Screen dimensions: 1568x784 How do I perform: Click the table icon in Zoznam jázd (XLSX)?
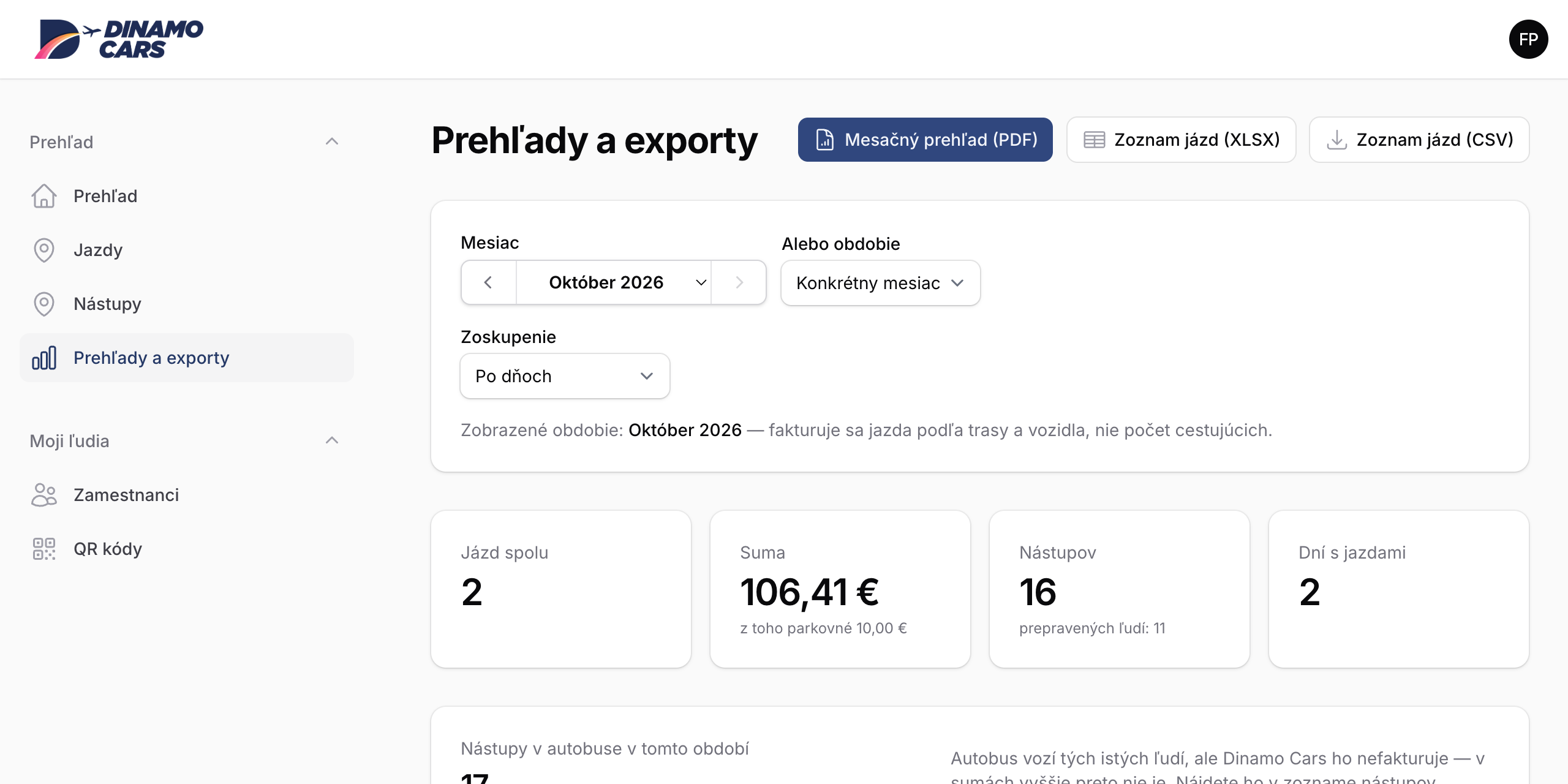[x=1094, y=140]
